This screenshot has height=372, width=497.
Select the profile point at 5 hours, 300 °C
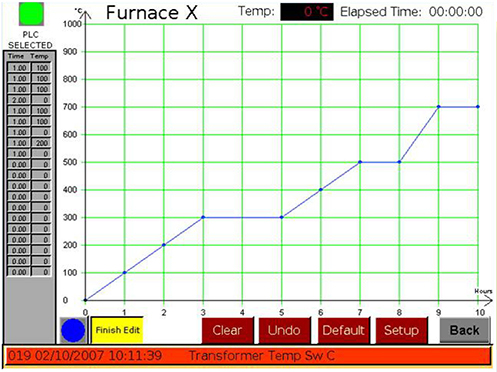coord(282,217)
